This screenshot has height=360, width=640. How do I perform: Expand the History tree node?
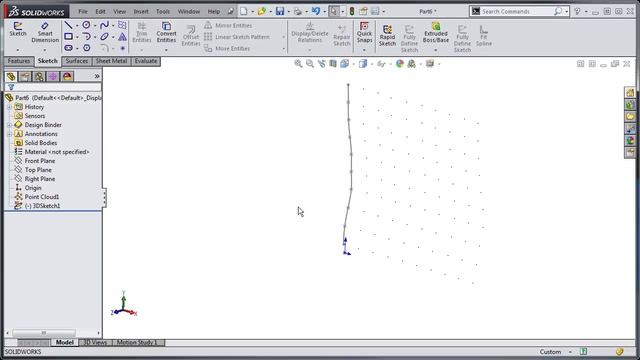(x=9, y=107)
